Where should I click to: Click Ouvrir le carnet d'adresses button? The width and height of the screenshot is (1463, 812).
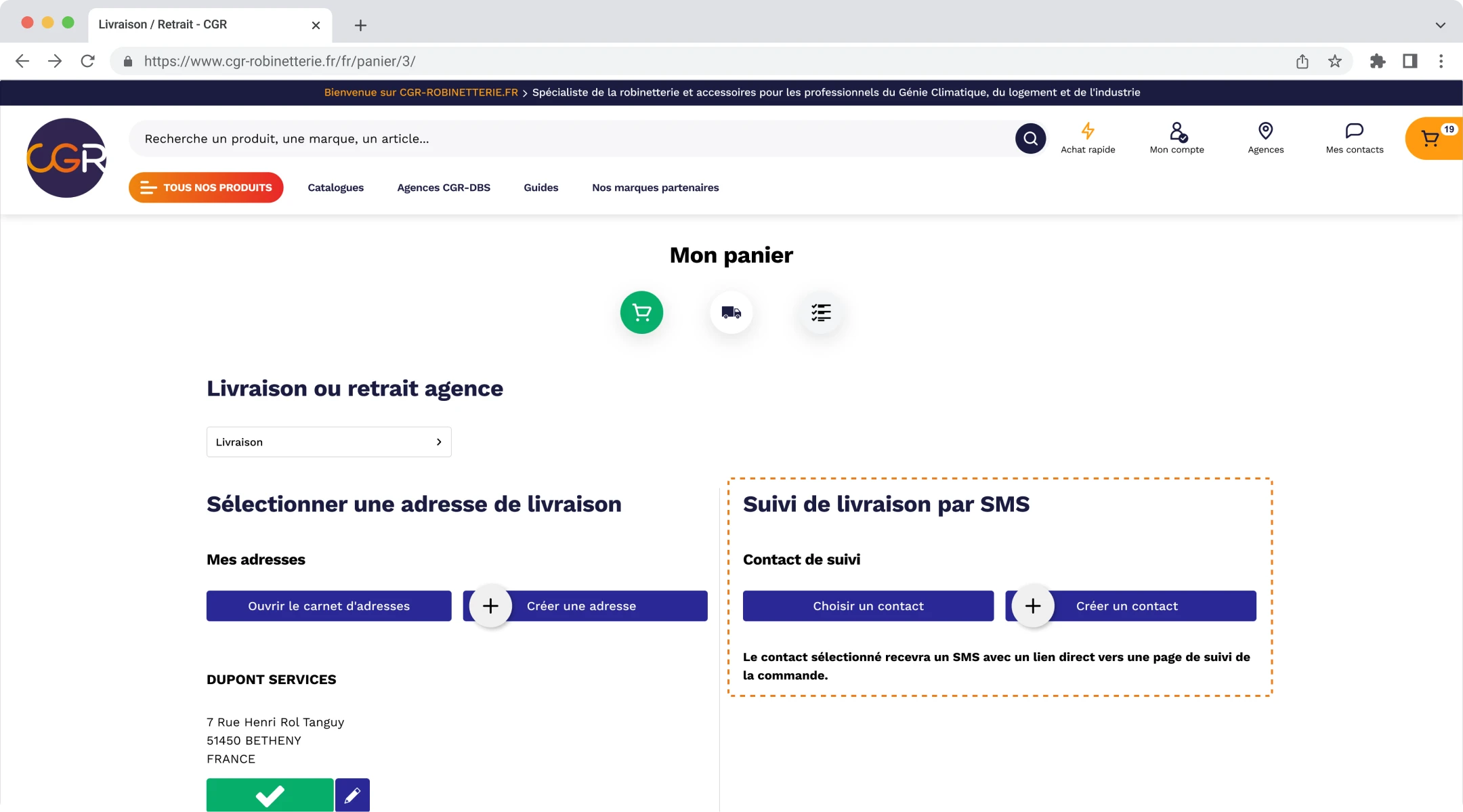(328, 606)
